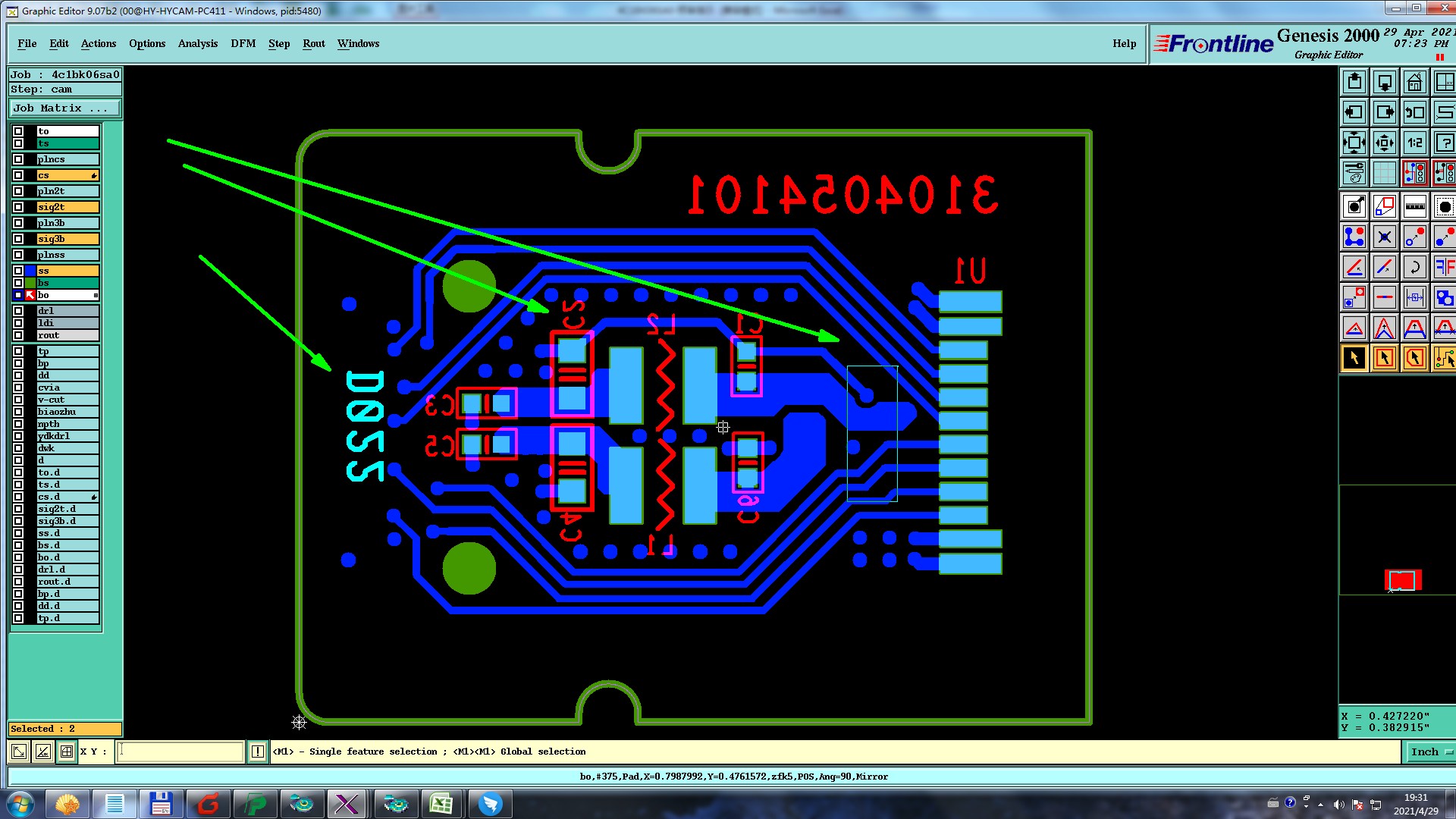Click the rotate arrow tool icon

[1414, 267]
